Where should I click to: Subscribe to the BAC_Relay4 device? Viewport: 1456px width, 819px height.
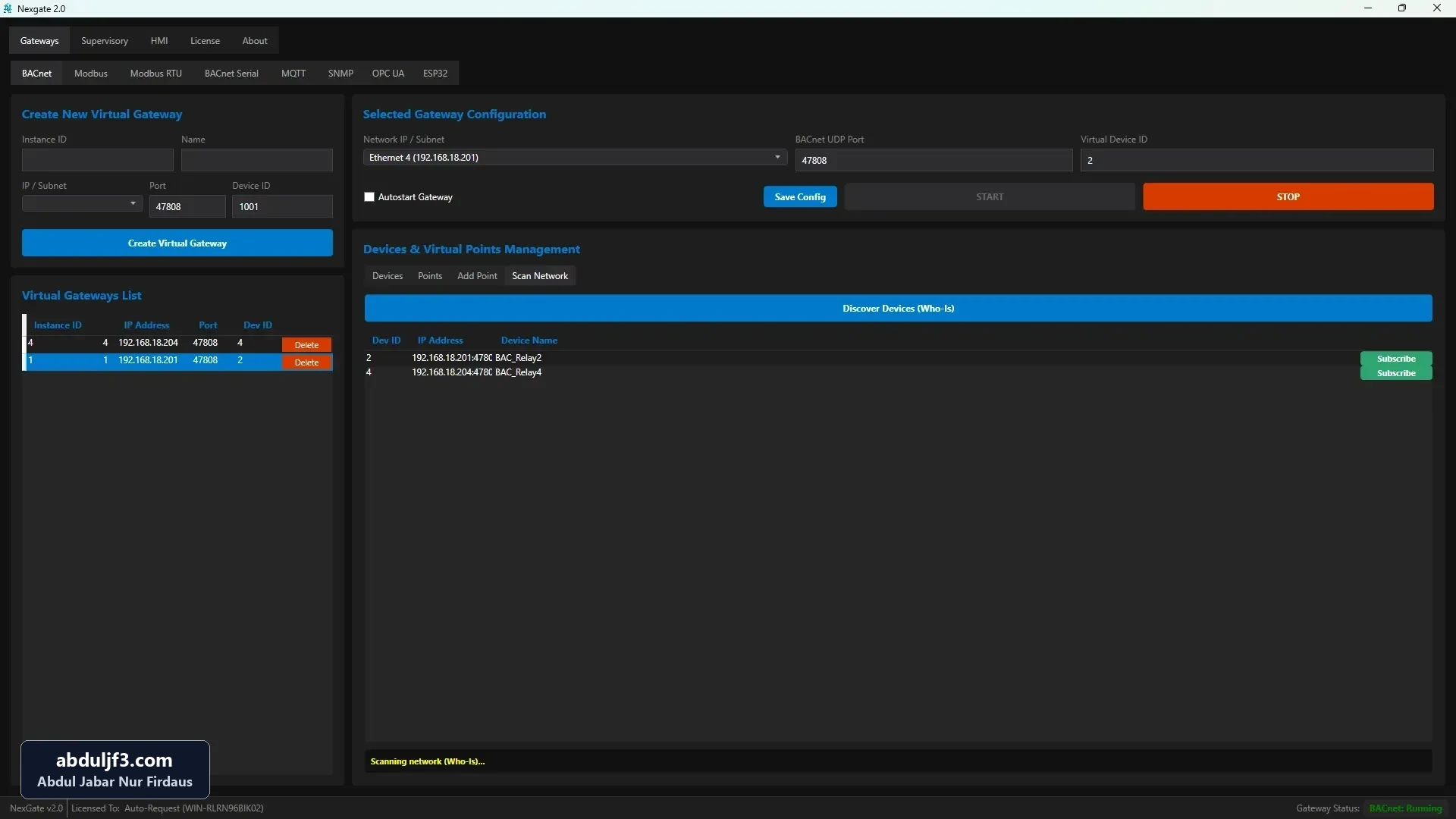tap(1396, 373)
